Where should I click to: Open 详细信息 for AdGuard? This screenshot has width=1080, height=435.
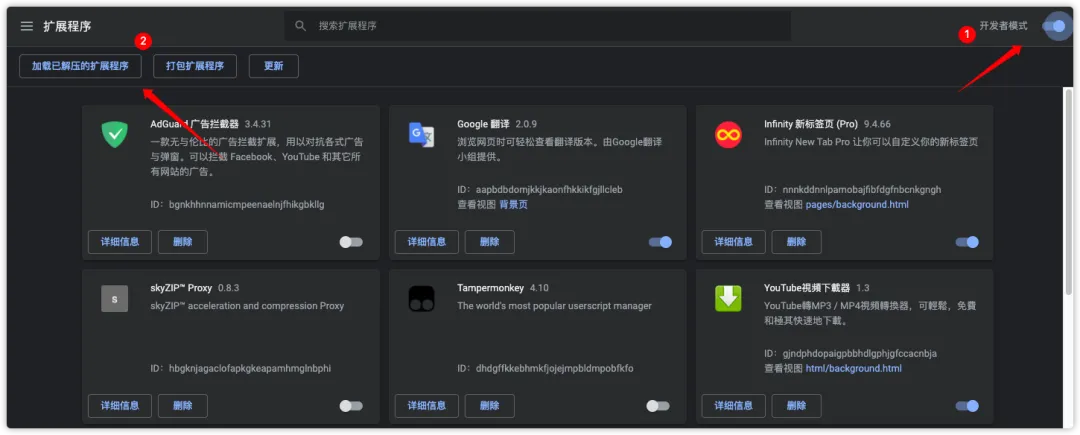click(120, 242)
